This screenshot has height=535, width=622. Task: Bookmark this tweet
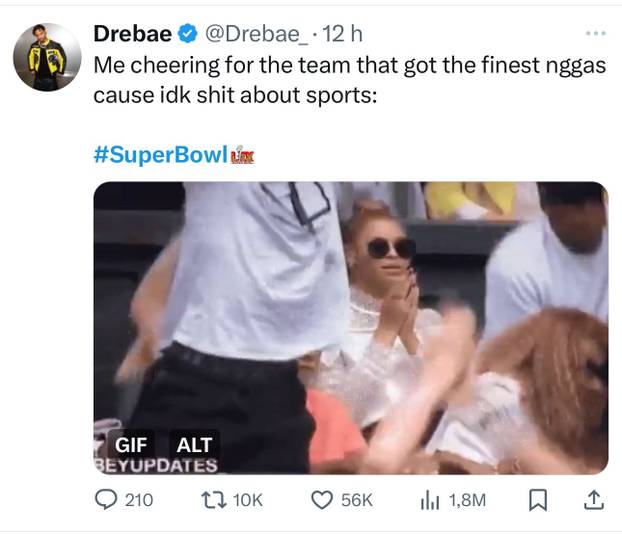538,500
